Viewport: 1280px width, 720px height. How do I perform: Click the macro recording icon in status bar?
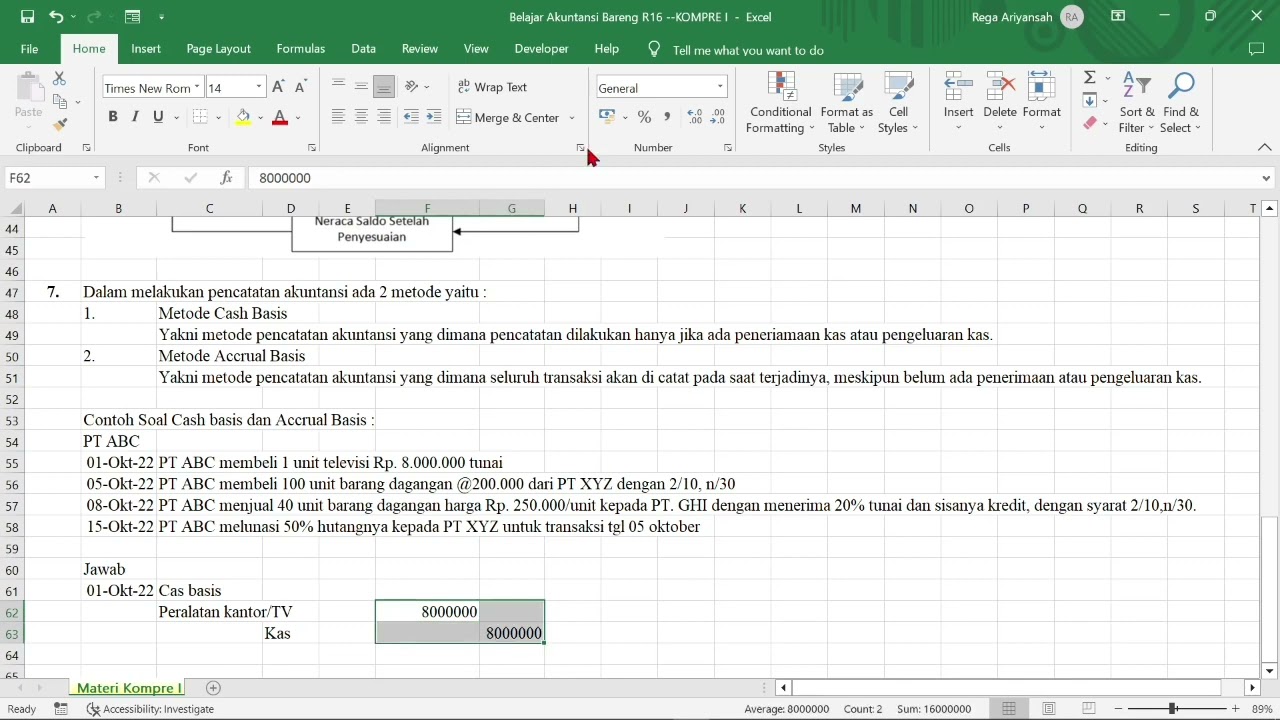(61, 709)
